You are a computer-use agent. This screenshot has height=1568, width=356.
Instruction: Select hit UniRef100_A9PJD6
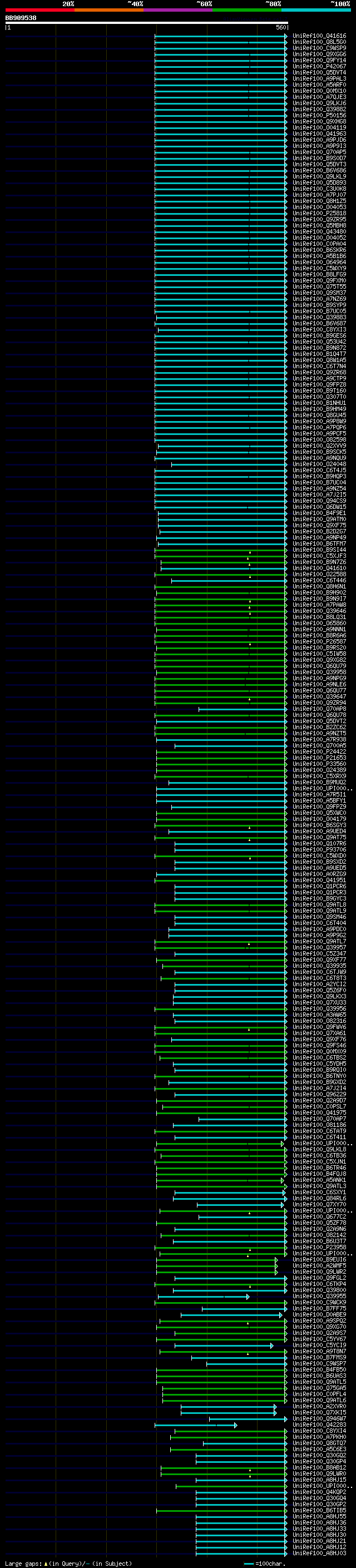319,140
